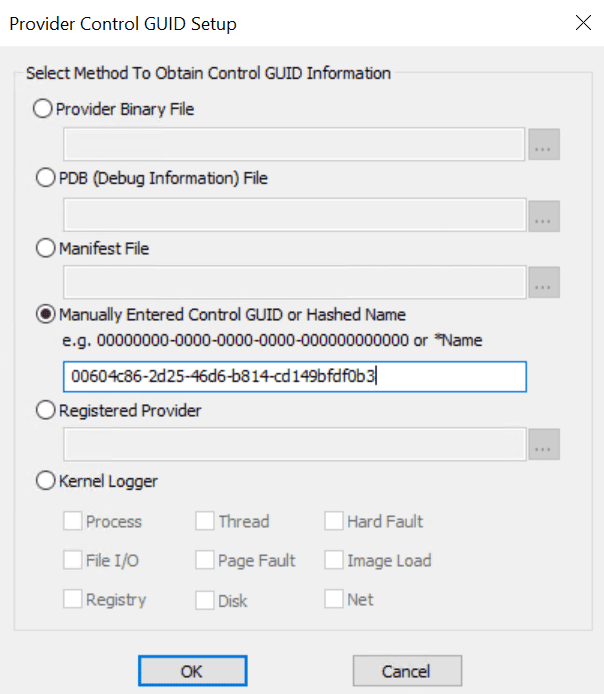Viewport: 604px width, 694px height.
Task: Enable the Image Load checkbox
Action: click(x=334, y=560)
